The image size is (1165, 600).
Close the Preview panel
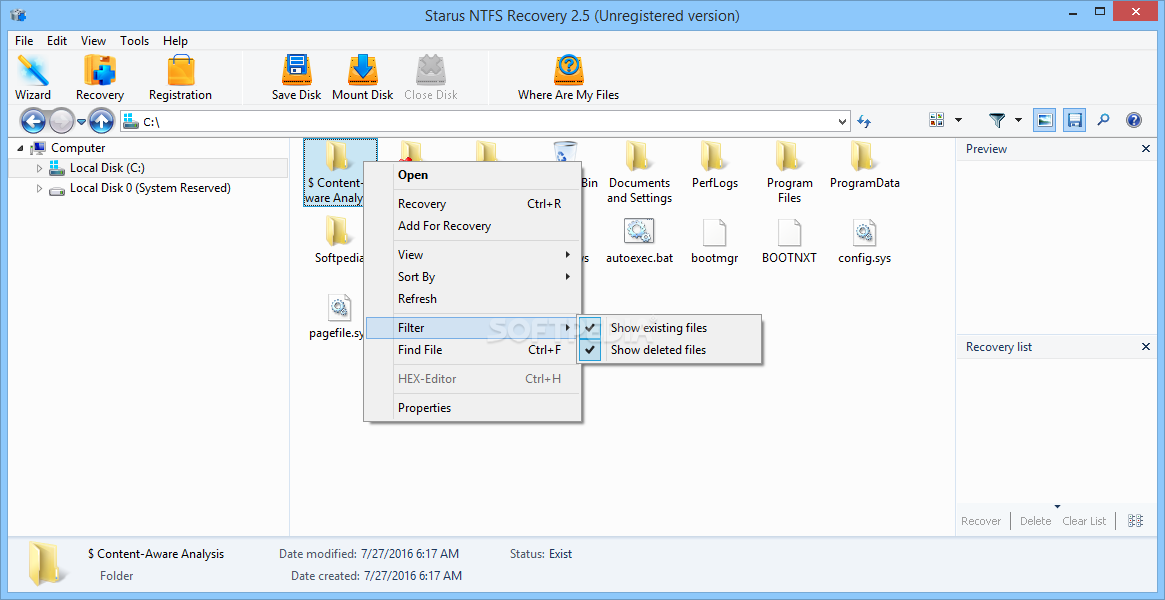(1146, 149)
